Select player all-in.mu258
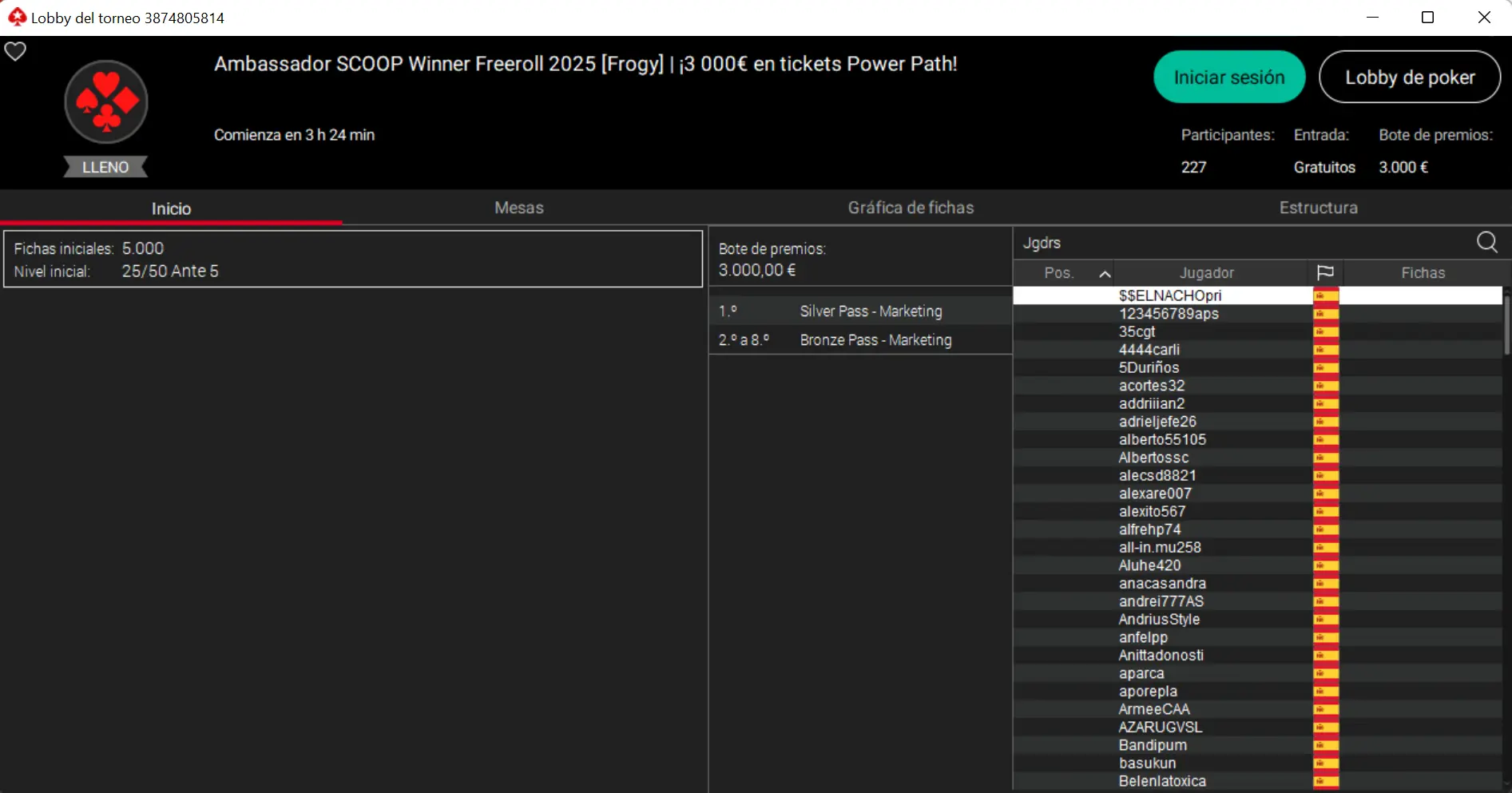 pos(1257,547)
